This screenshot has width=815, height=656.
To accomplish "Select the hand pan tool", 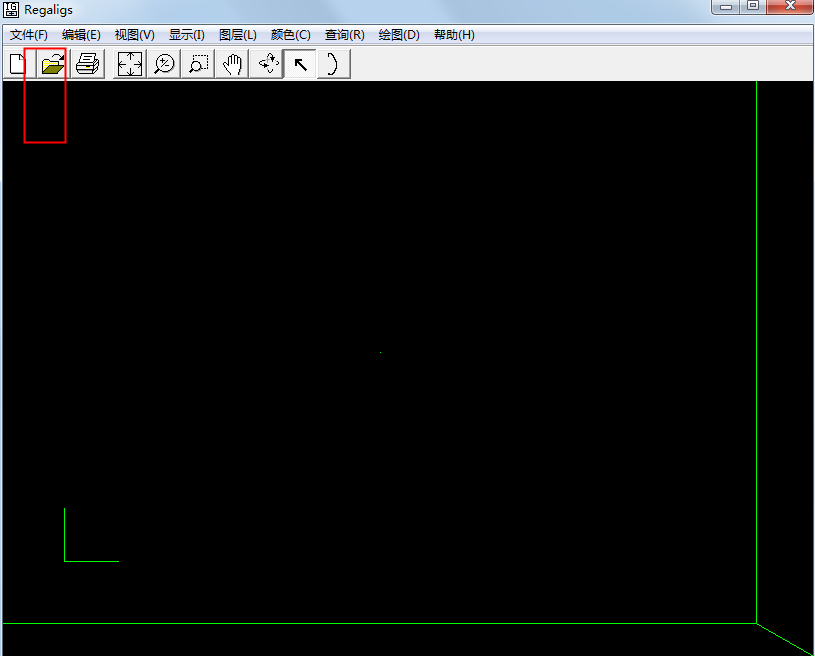I will click(x=232, y=64).
